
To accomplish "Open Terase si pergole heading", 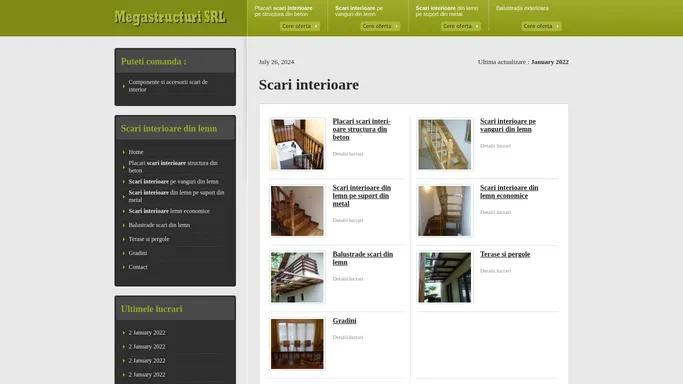I will (505, 254).
